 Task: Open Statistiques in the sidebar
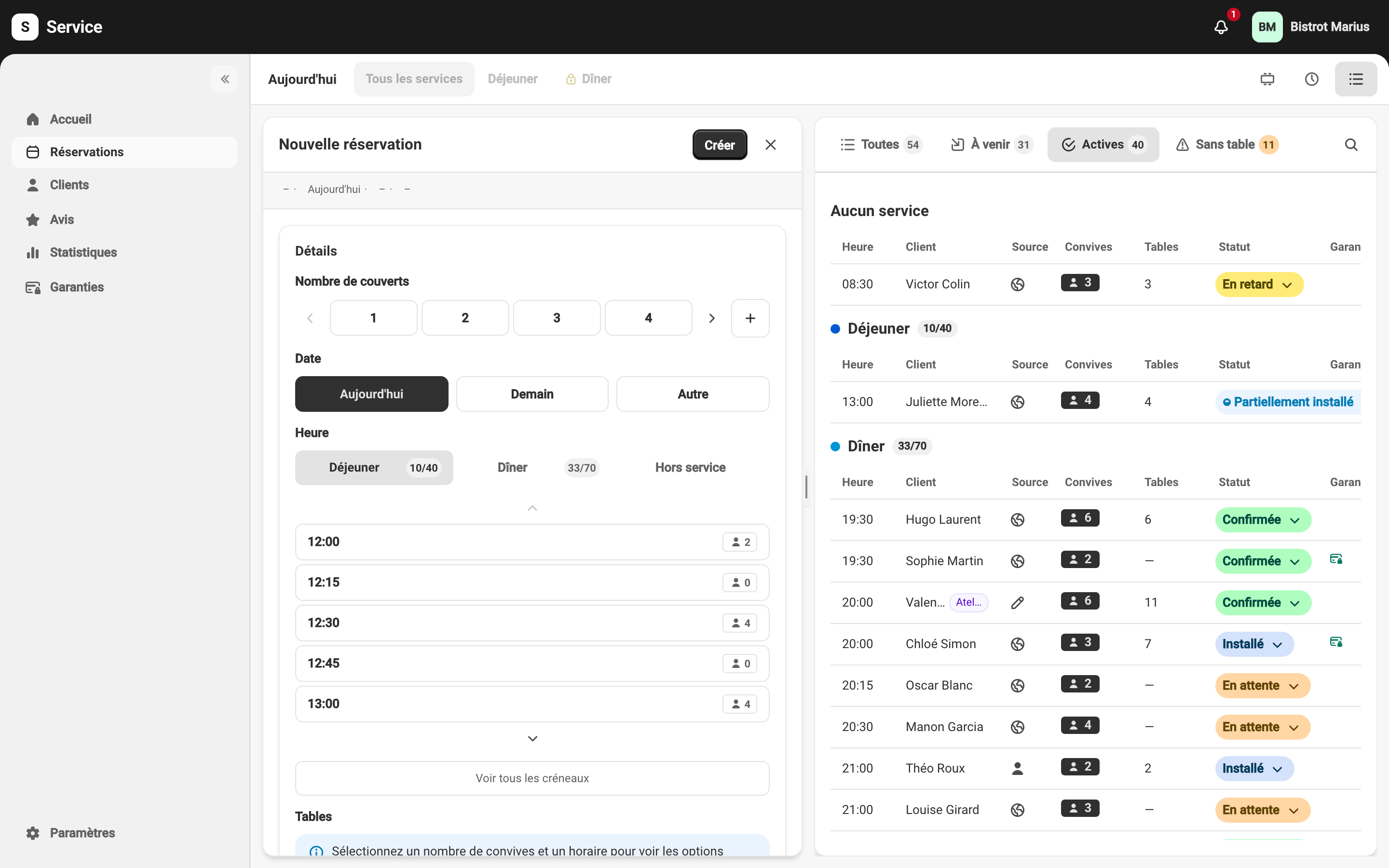coord(124,253)
